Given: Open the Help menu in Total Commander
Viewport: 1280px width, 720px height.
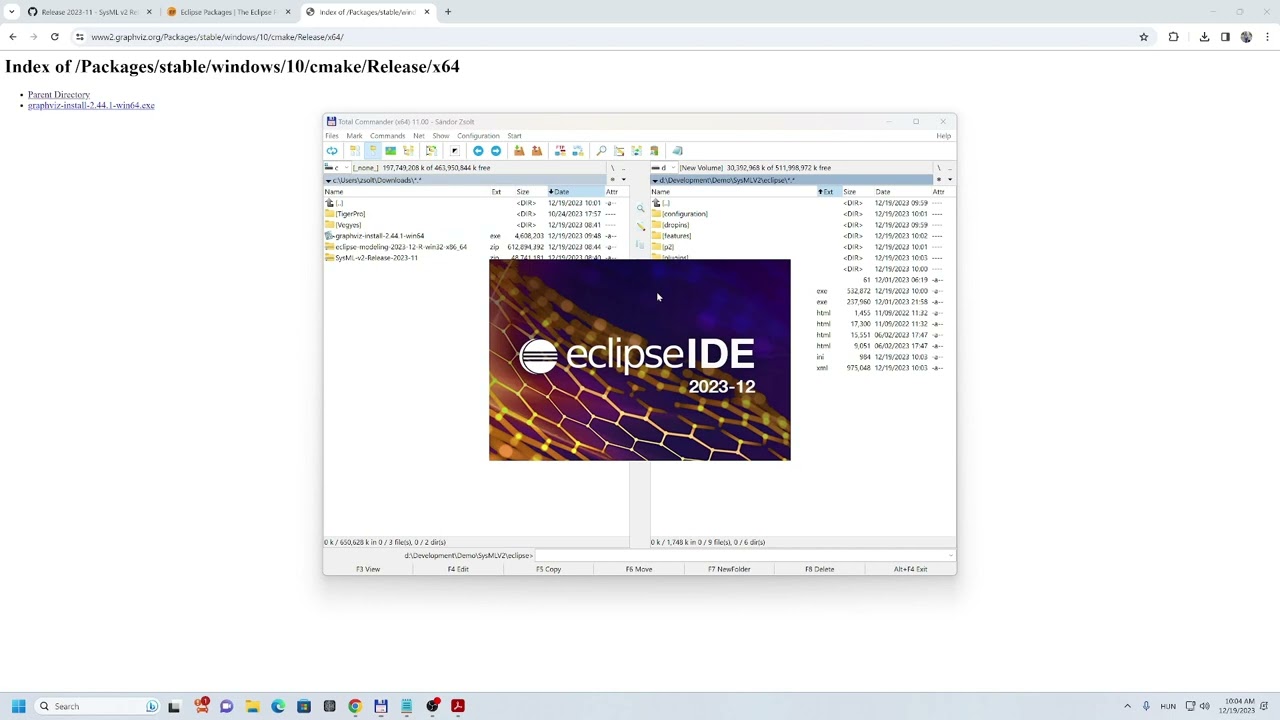Looking at the screenshot, I should (x=944, y=136).
